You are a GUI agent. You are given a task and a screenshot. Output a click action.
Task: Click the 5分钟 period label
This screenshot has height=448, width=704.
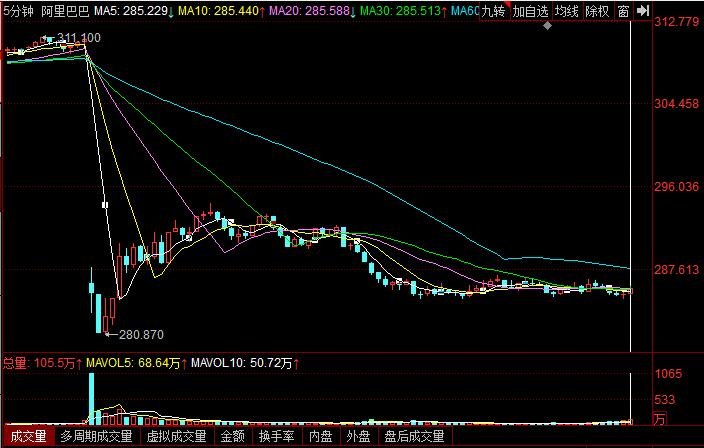(x=18, y=11)
